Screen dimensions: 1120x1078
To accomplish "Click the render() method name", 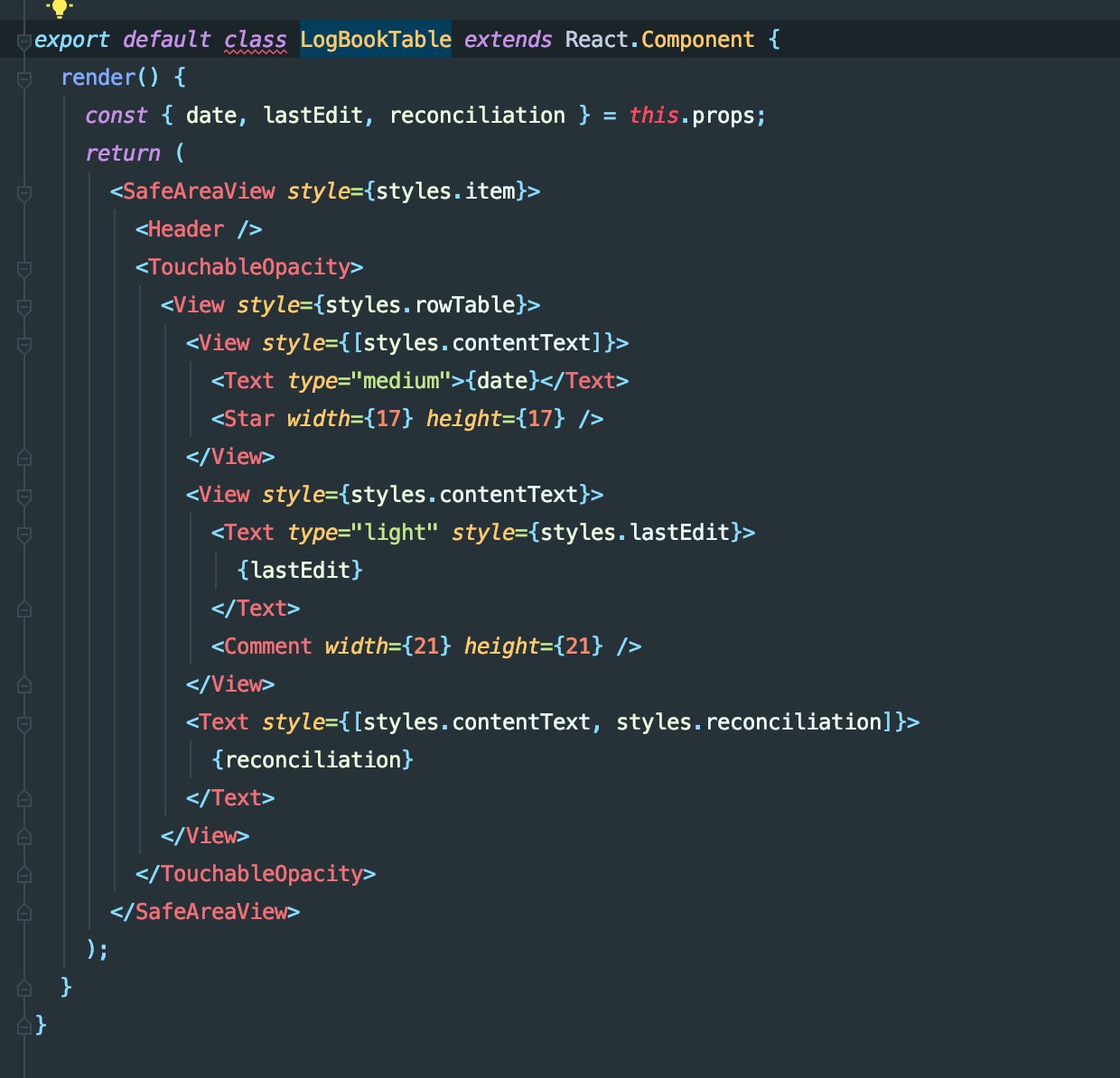I will point(98,78).
